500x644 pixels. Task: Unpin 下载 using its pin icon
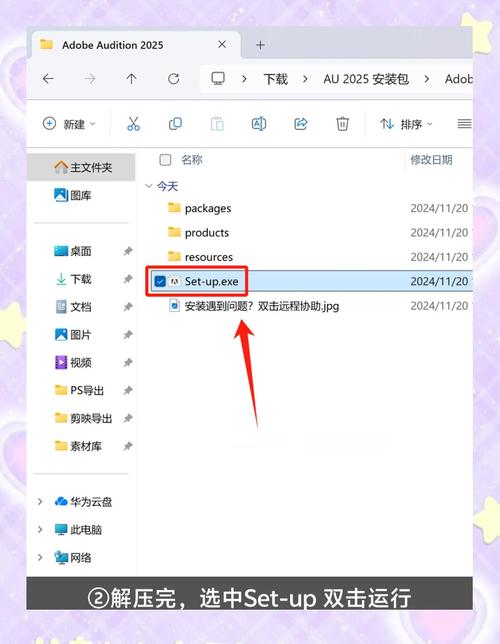[128, 279]
